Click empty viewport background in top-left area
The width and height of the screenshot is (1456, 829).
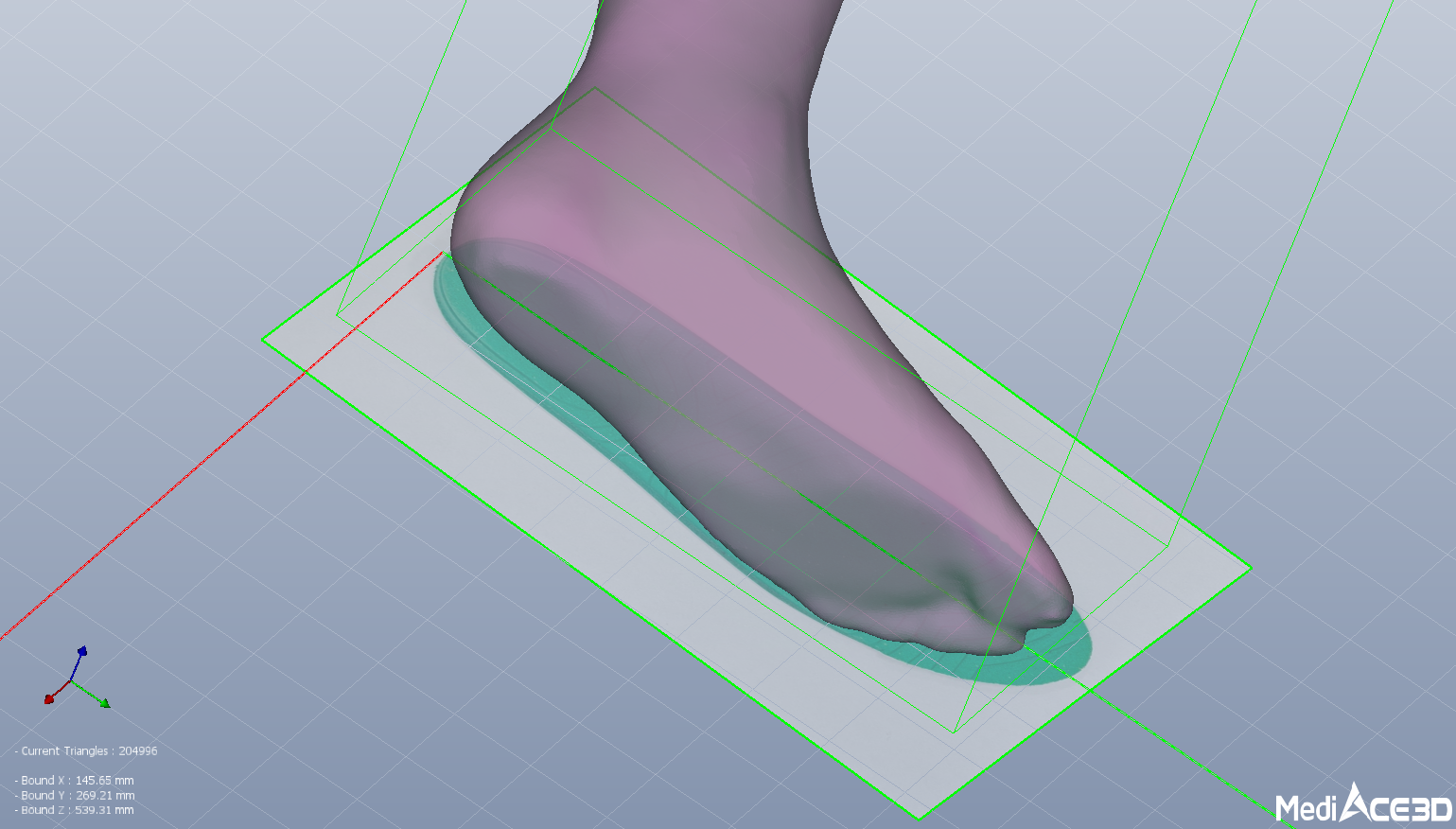tap(142, 114)
